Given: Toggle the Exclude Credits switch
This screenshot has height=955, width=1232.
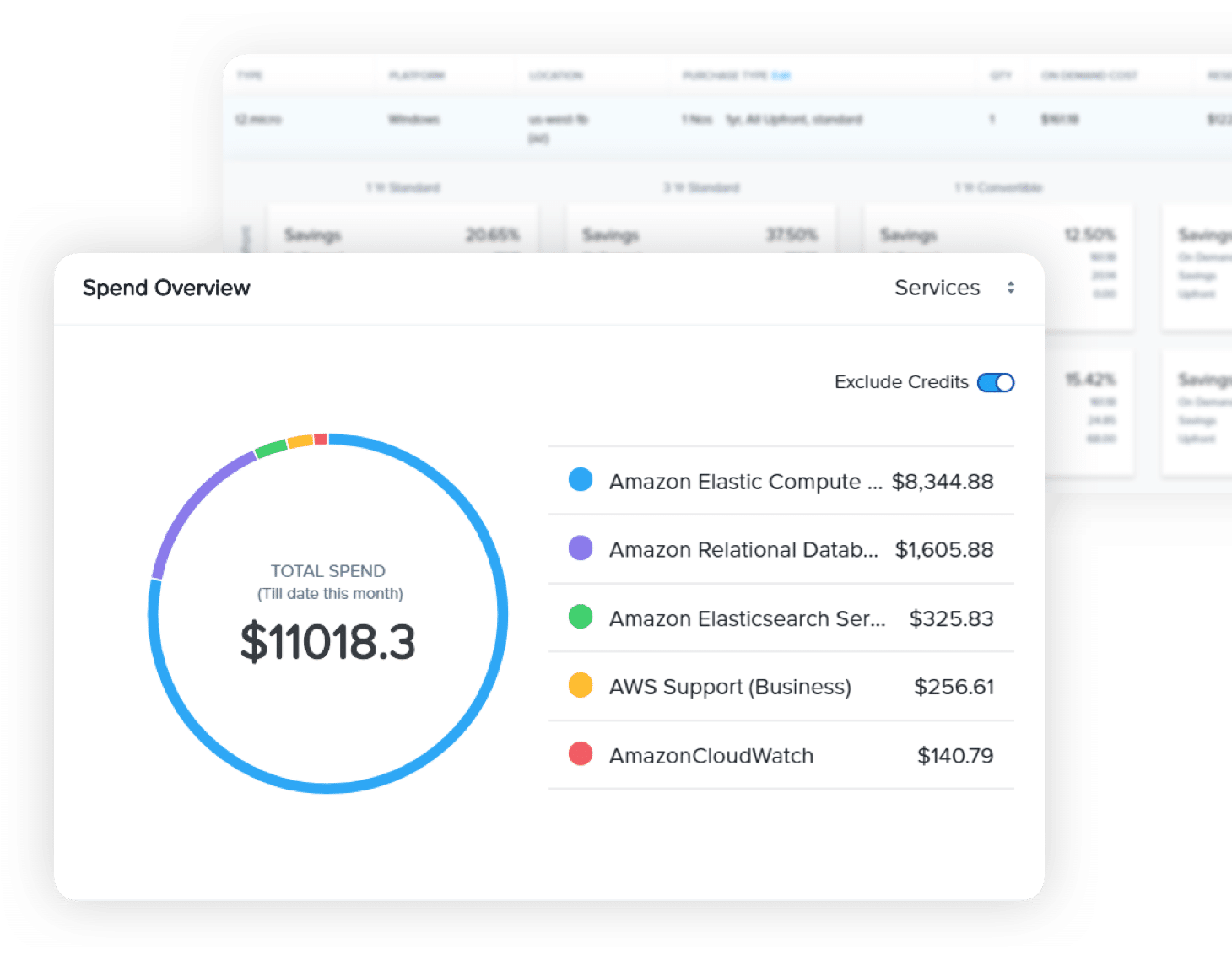Looking at the screenshot, I should coord(995,382).
